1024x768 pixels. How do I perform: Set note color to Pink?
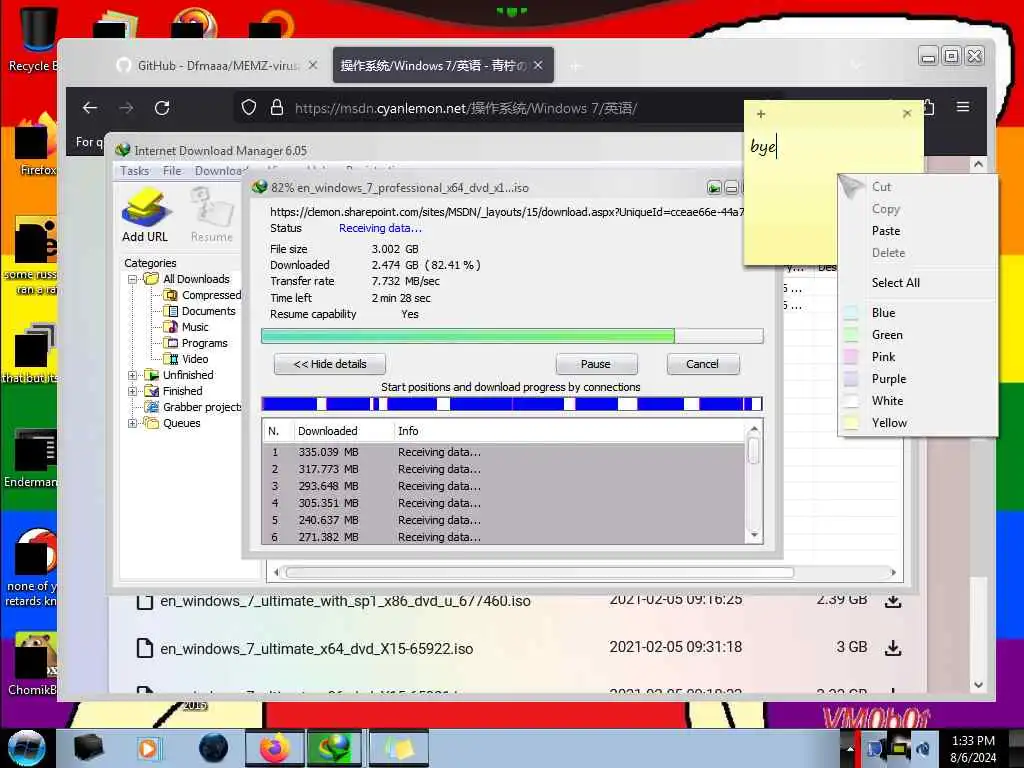(918, 357)
